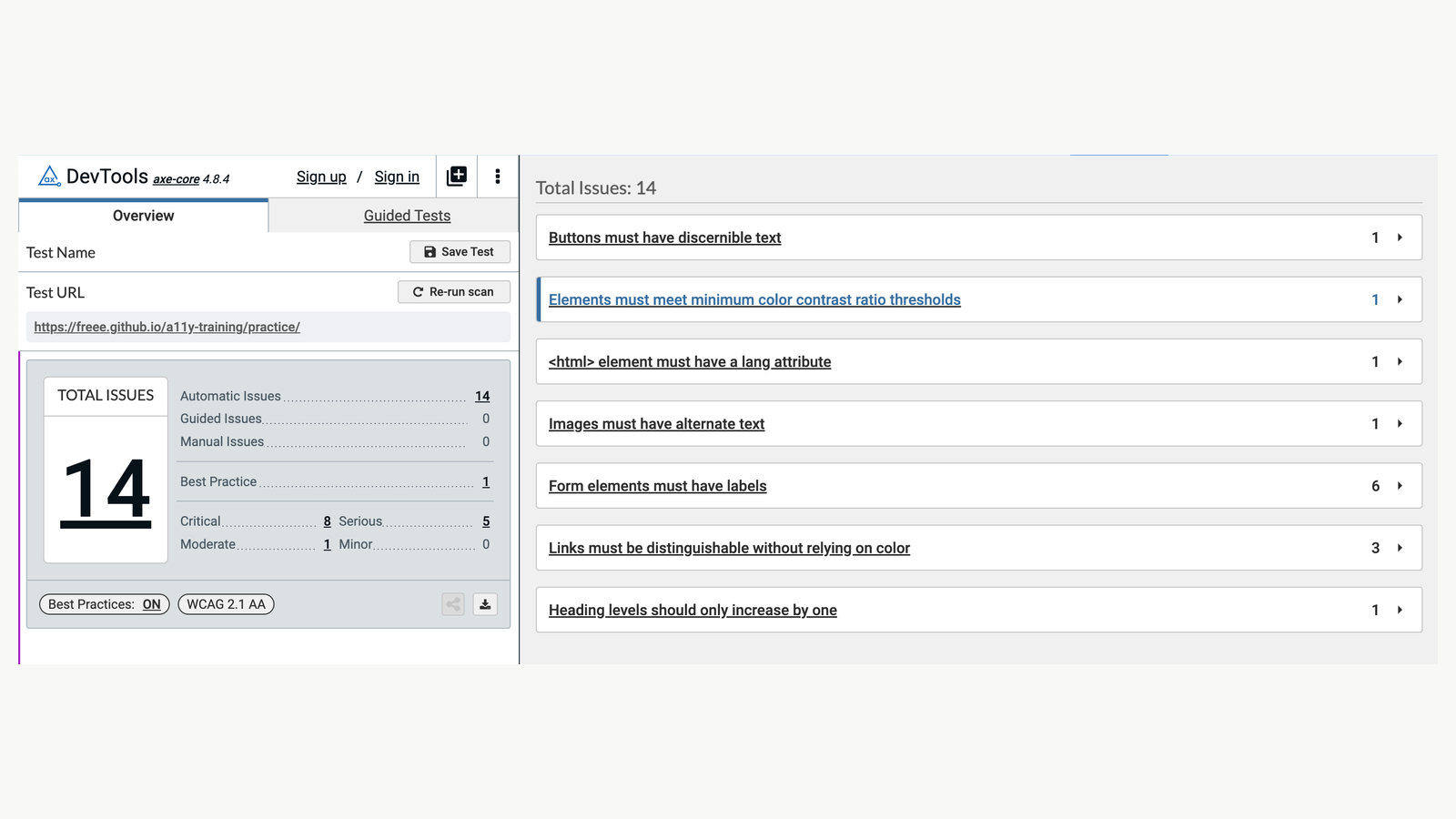Switch to the Overview tab
Viewport: 1456px width, 819px height.
[x=143, y=216]
